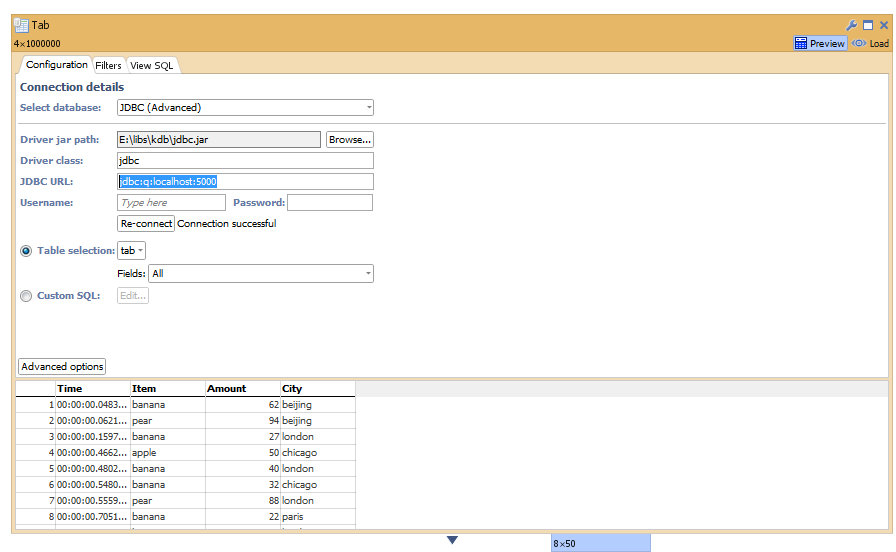Click the Username input field
This screenshot has width=896, height=552.
171,203
